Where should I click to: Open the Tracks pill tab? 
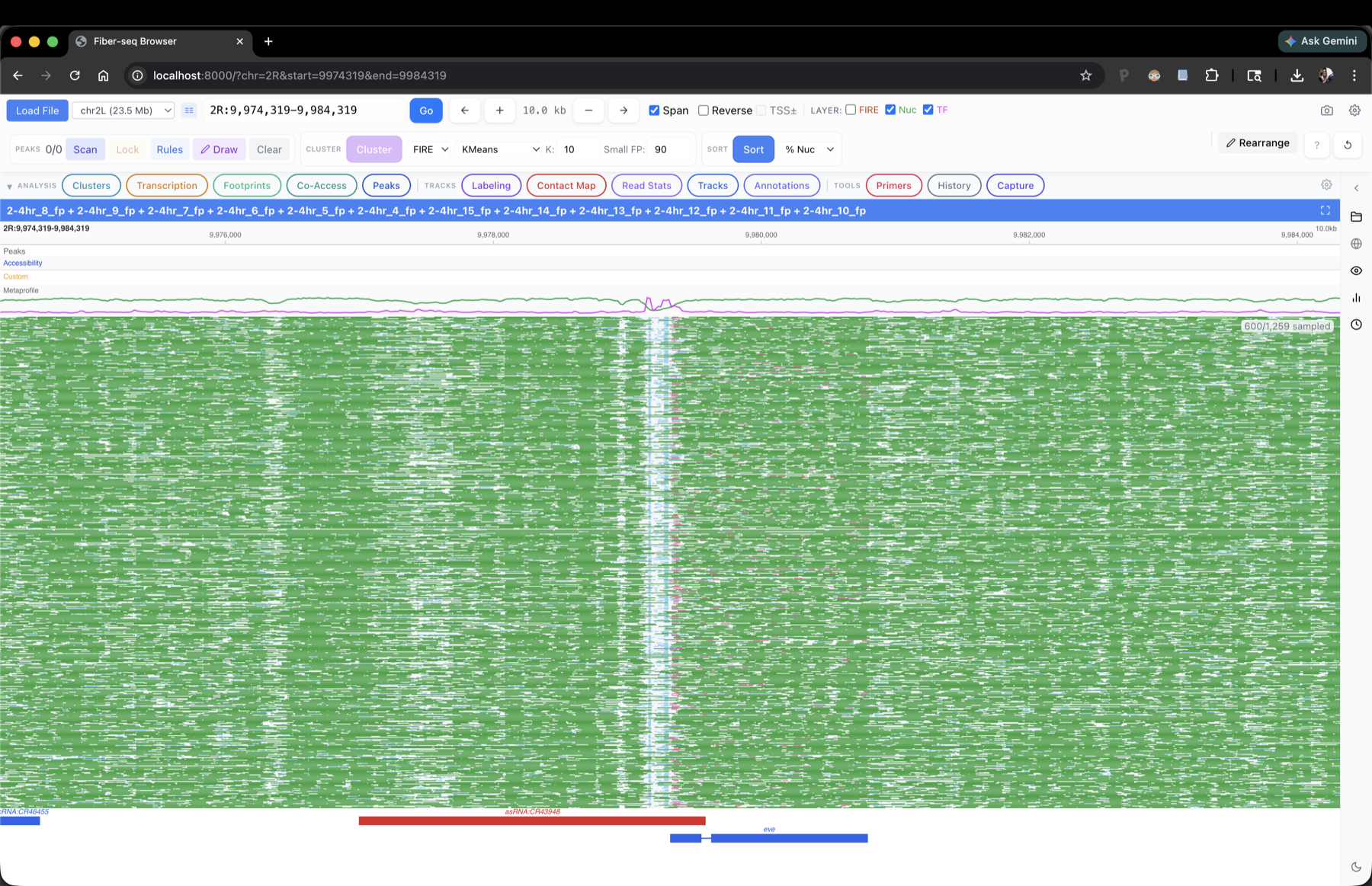(x=713, y=185)
